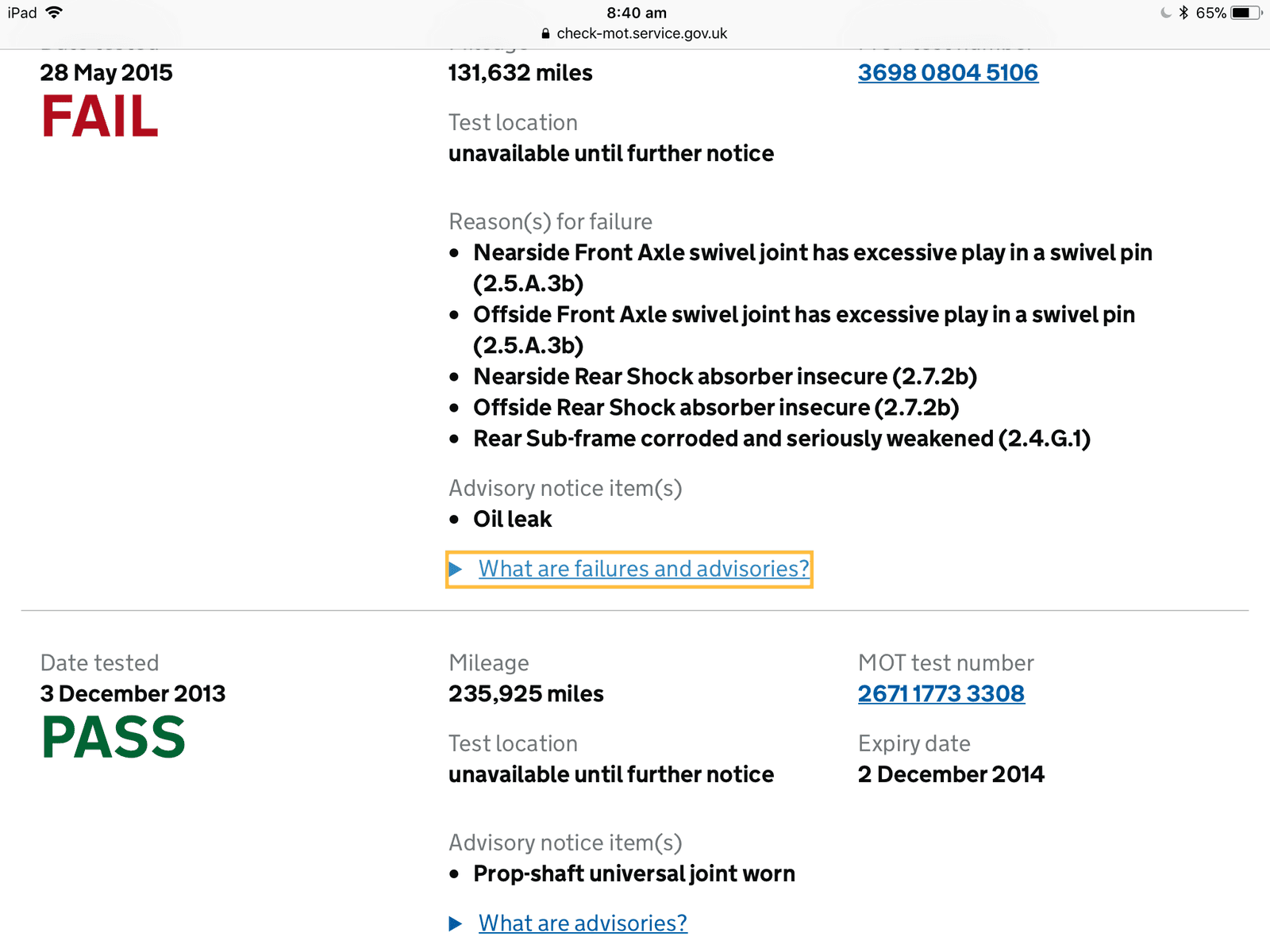Screen dimensions: 1270x952
Task: Click the 2 December 2014 expiry date
Action: [951, 774]
